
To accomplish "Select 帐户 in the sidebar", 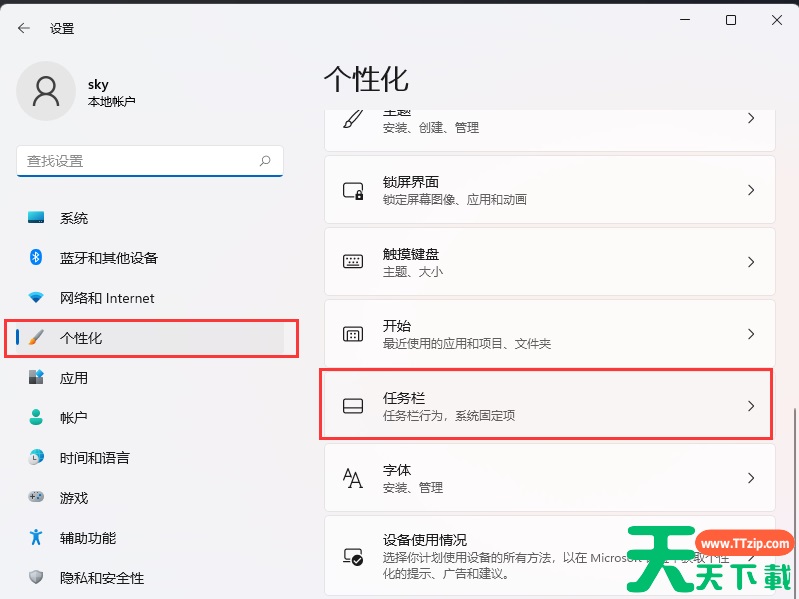I will tap(150, 417).
